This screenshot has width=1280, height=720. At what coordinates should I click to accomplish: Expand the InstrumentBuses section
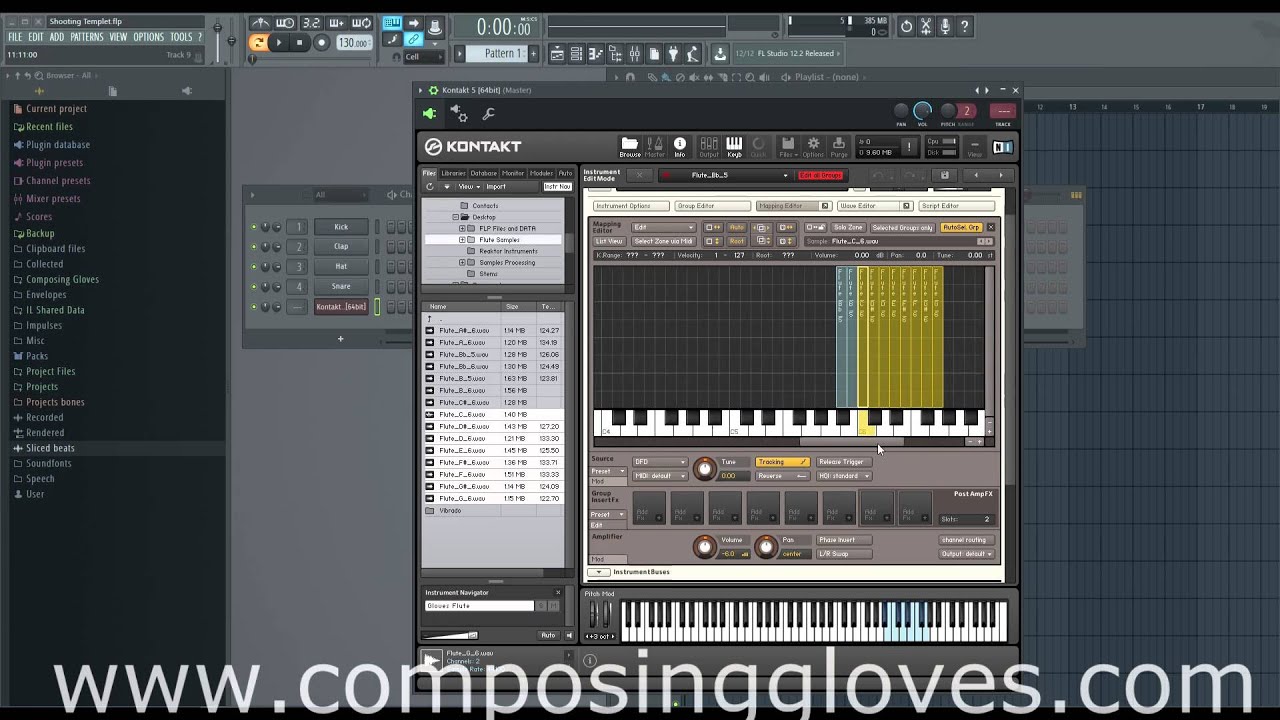(x=599, y=572)
